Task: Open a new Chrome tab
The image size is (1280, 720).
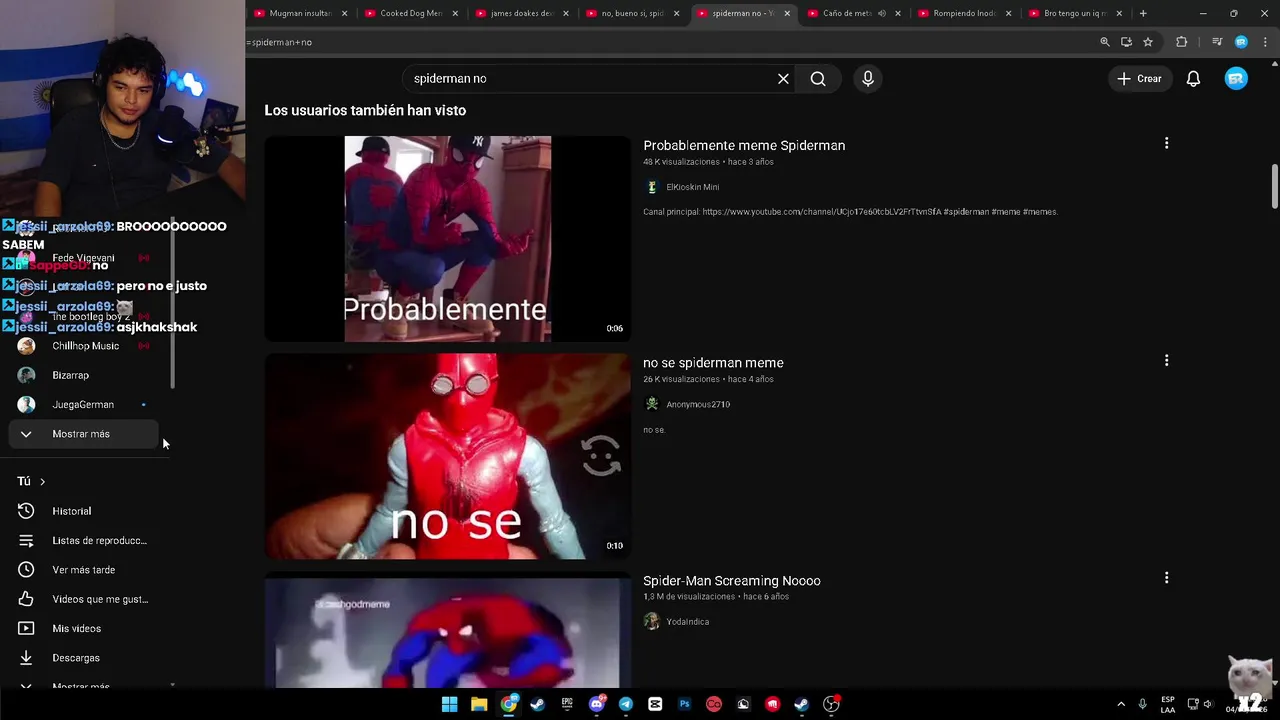Action: (1143, 13)
